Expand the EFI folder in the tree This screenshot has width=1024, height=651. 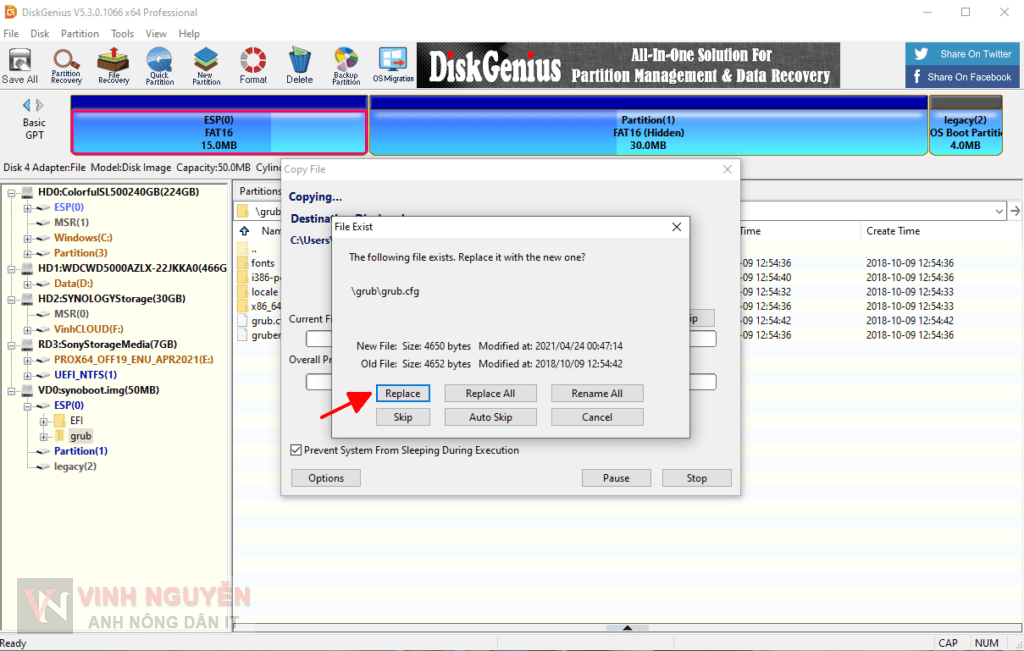pos(44,421)
